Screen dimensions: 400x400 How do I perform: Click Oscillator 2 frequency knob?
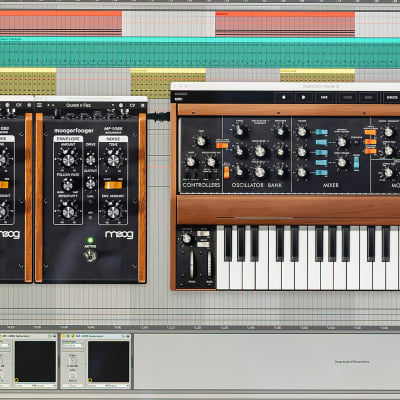tap(260, 152)
